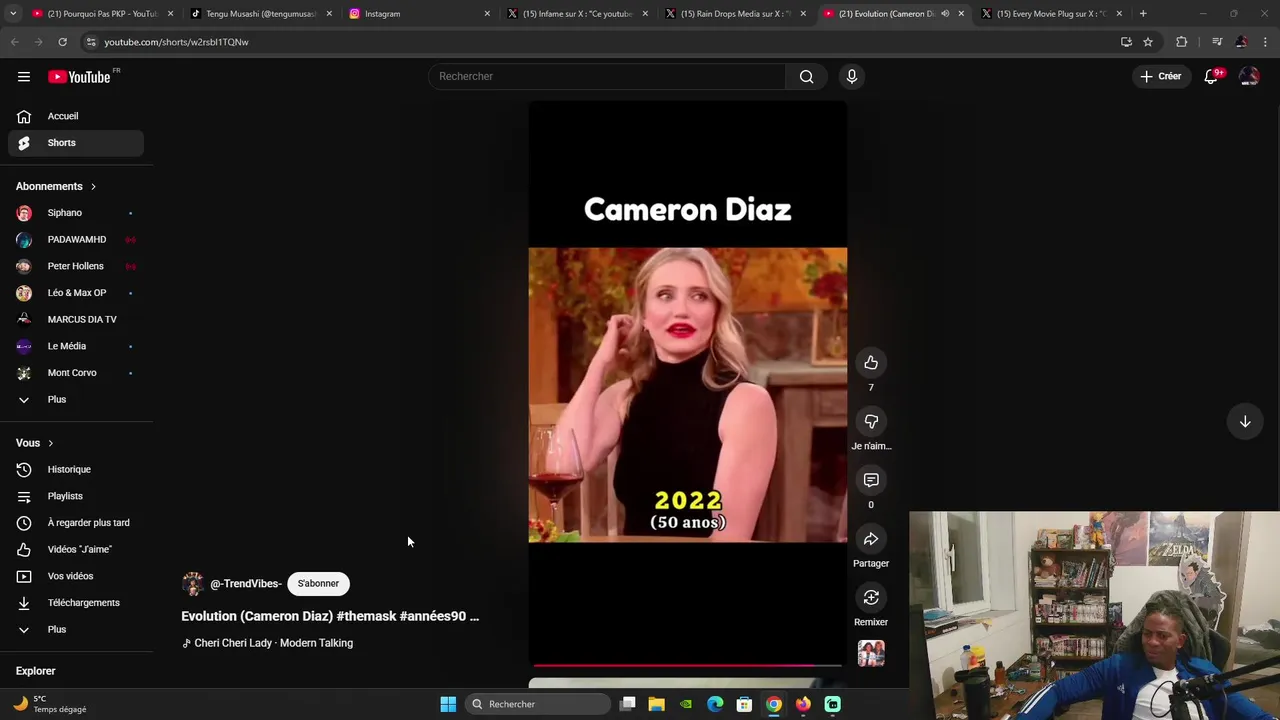Open Cheri Cheri Lady sound link

[x=273, y=643]
